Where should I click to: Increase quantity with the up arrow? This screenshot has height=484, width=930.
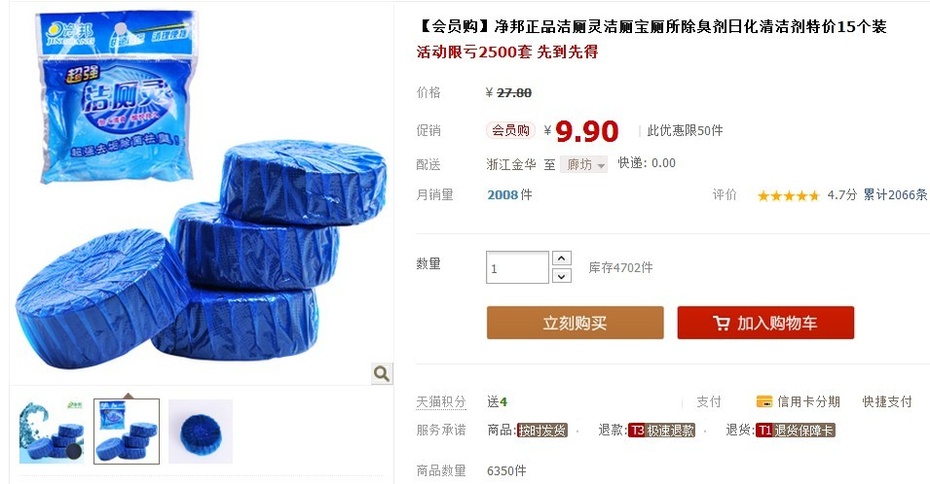(x=562, y=258)
